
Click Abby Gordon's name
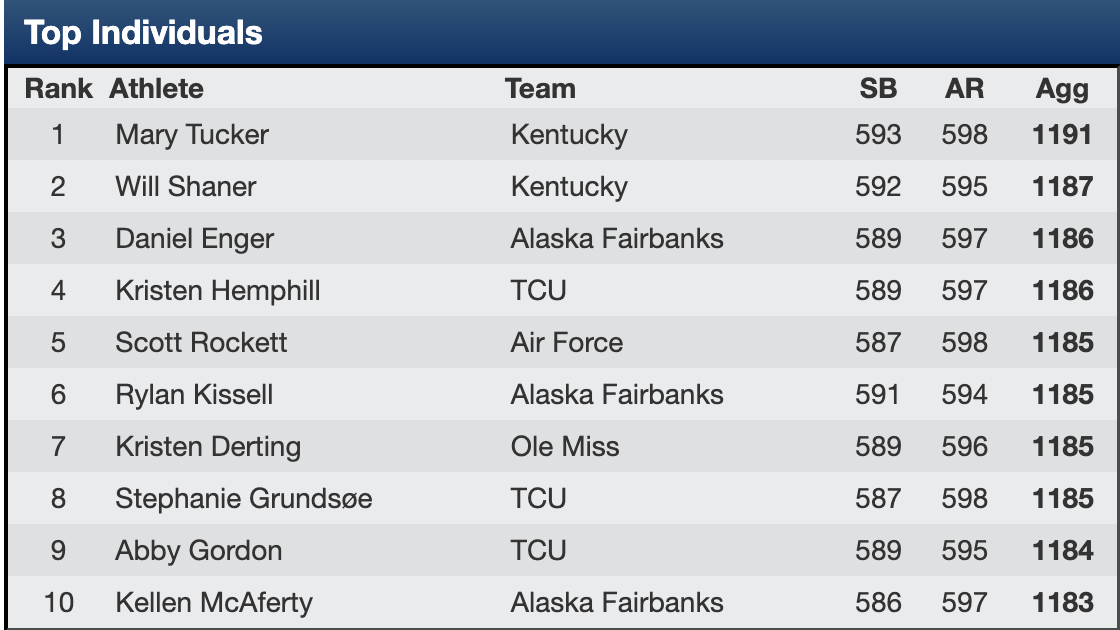199,551
